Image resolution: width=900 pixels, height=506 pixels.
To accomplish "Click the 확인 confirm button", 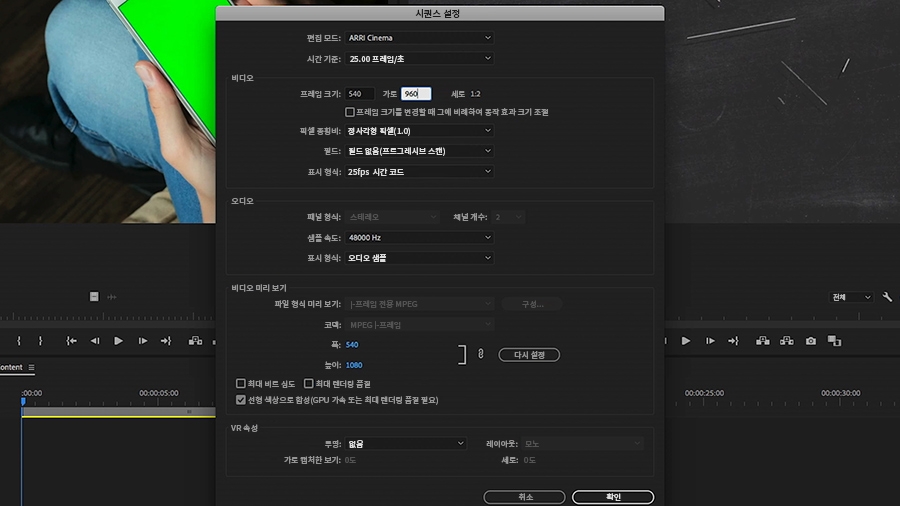I will coord(612,497).
